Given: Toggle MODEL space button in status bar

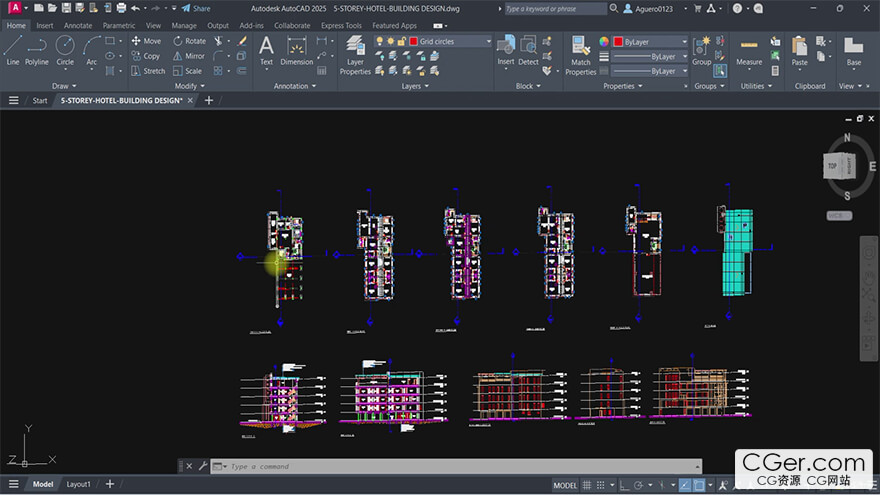Looking at the screenshot, I should tap(565, 485).
